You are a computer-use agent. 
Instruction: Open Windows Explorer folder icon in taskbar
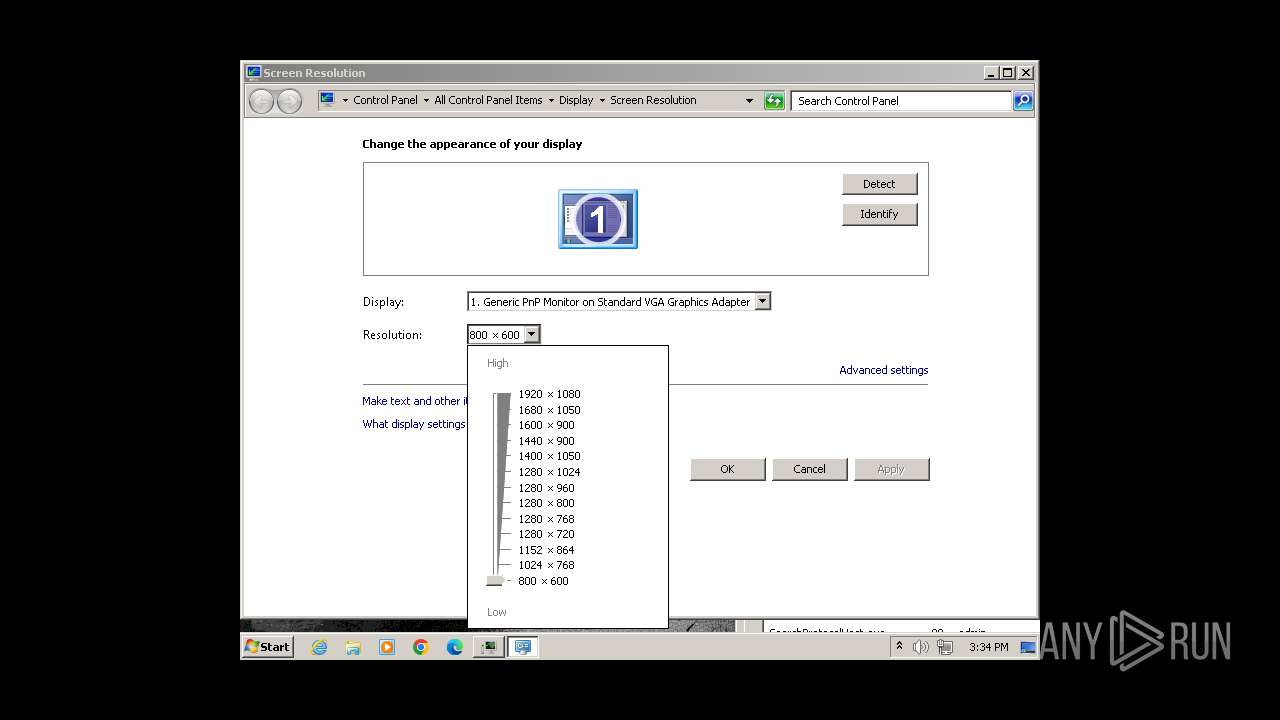(353, 647)
